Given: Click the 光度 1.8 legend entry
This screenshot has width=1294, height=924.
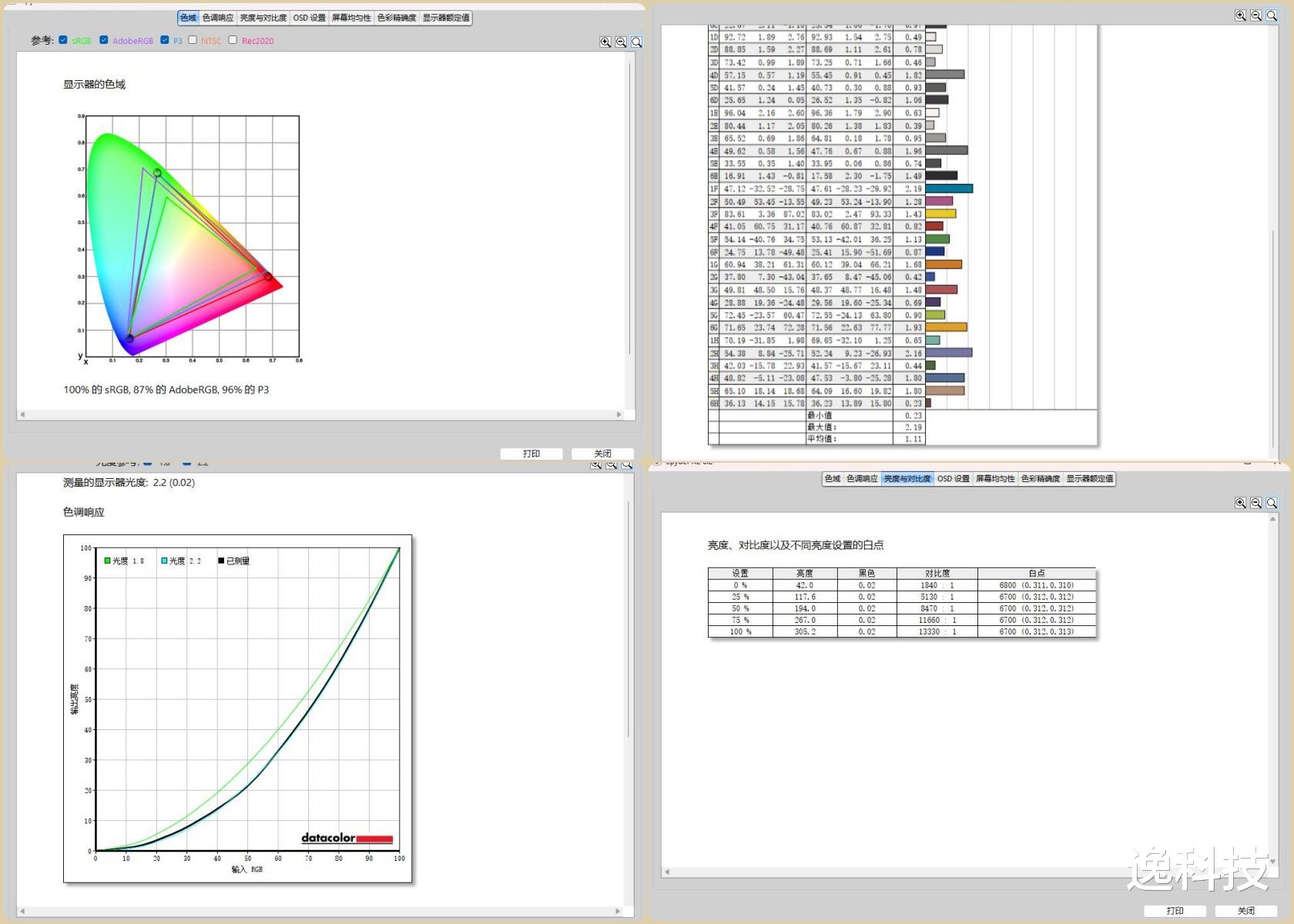Looking at the screenshot, I should [x=125, y=561].
